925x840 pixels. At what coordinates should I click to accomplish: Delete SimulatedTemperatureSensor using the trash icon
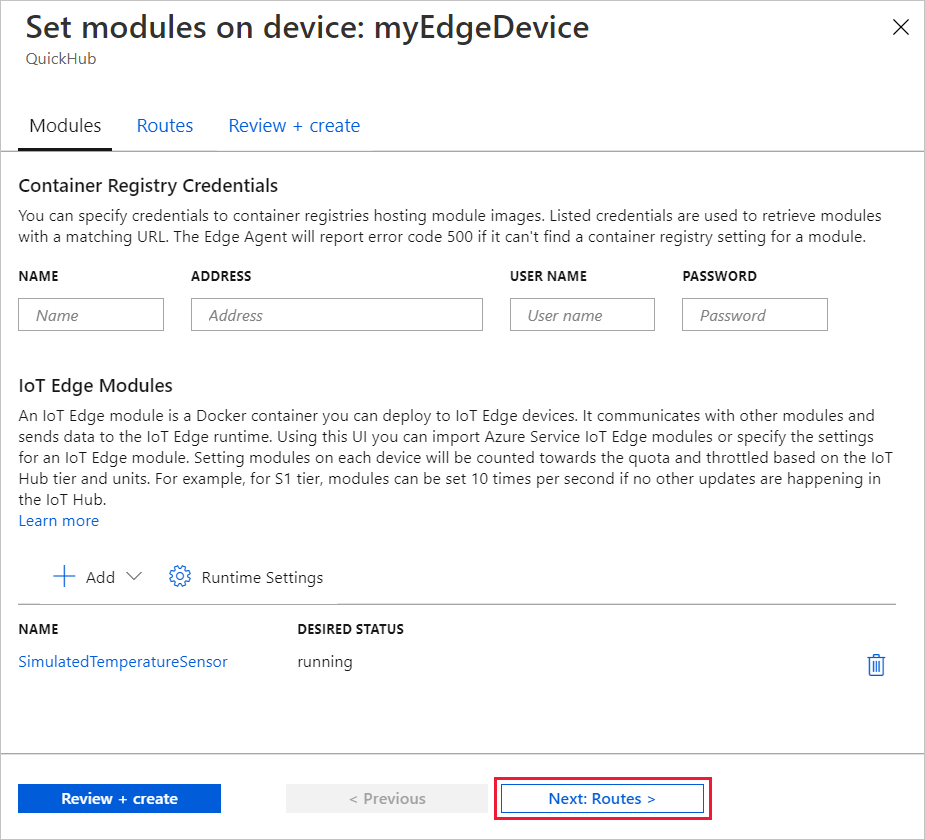coord(876,664)
